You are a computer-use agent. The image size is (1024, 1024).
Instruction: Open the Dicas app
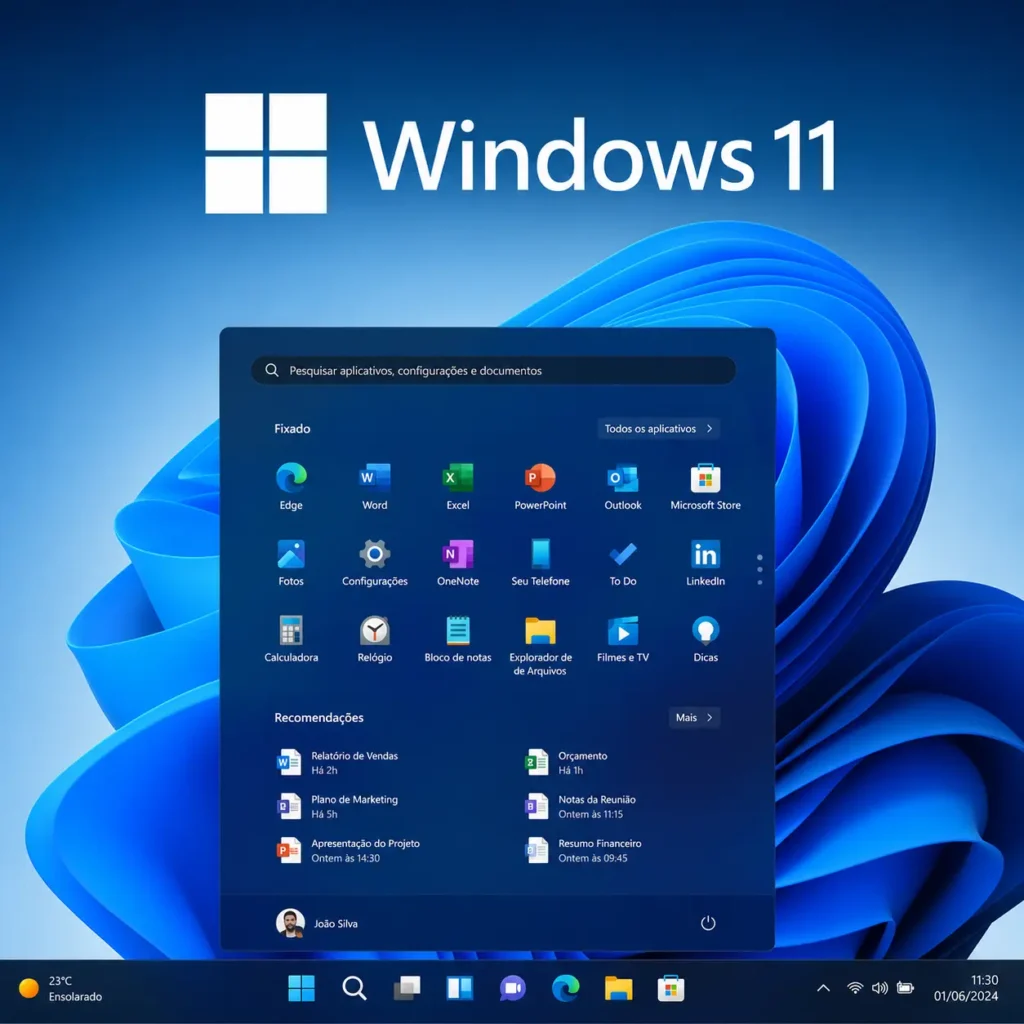point(705,639)
